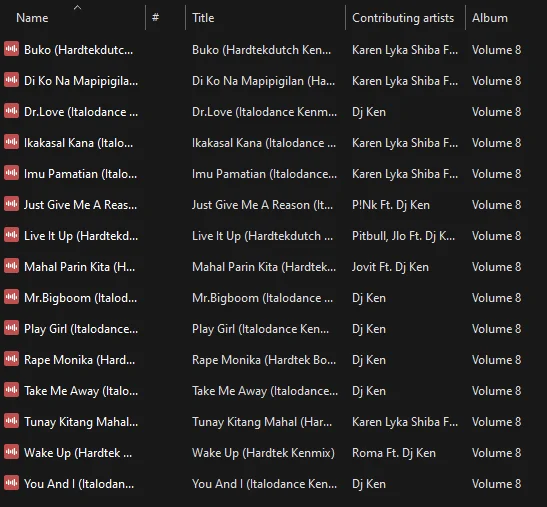Select file name Live It Up (Hardtekd...
Viewport: 547px width, 507px height.
[x=81, y=236]
